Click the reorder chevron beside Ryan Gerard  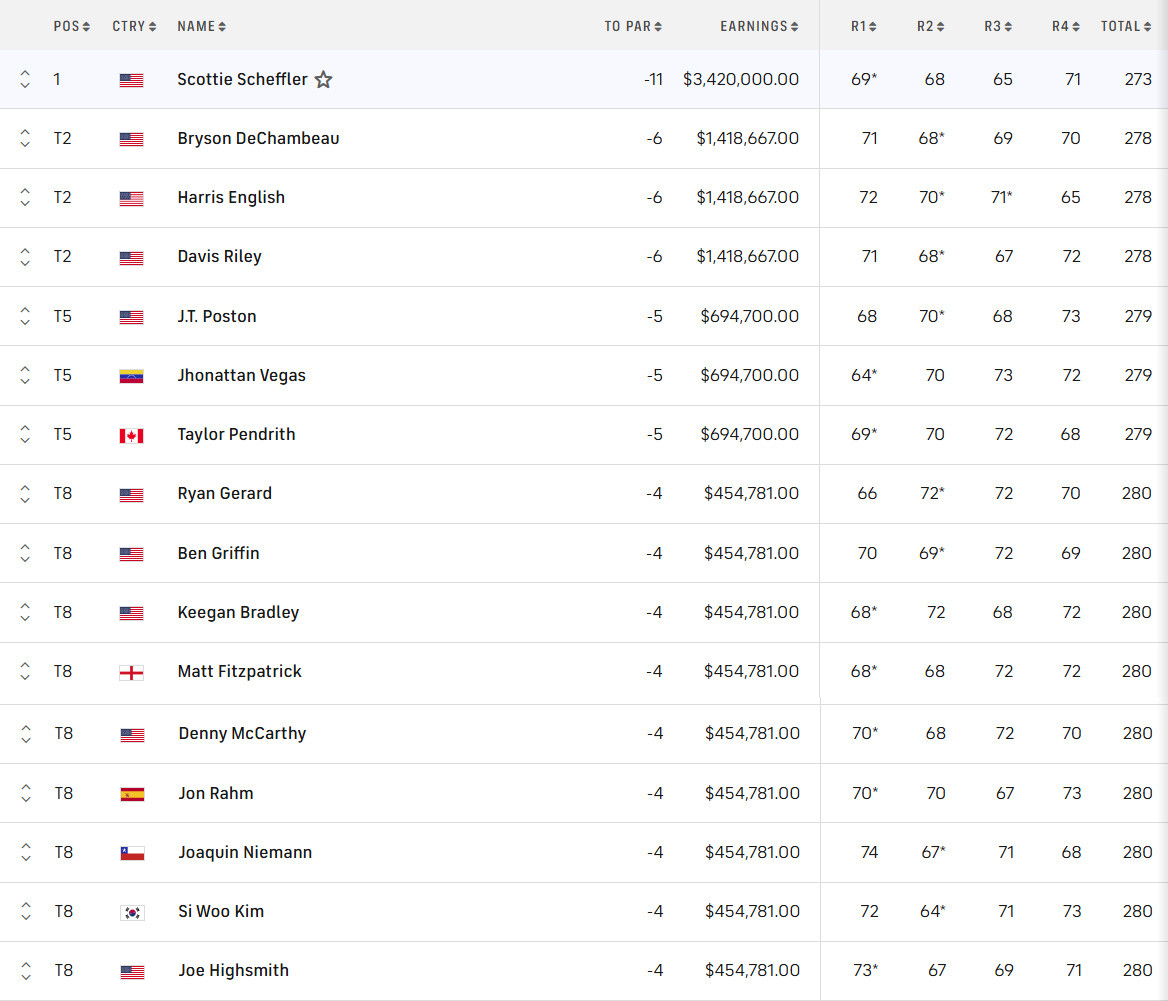tap(24, 493)
